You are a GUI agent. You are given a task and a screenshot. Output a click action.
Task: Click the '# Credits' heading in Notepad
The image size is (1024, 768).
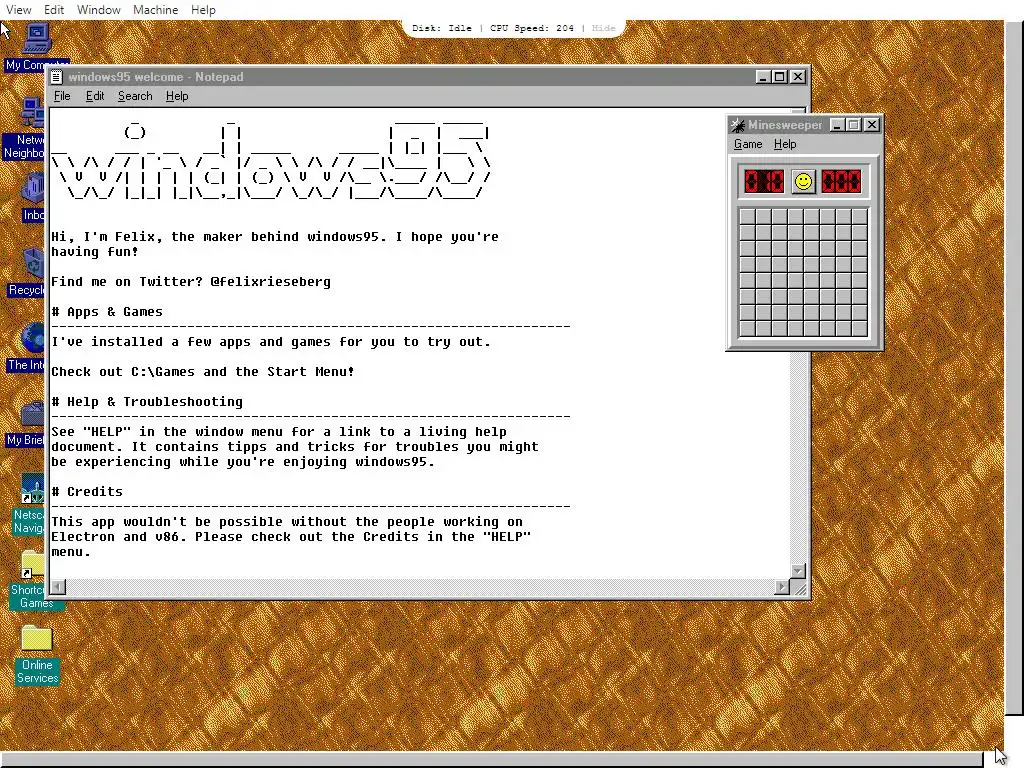pyautogui.click(x=87, y=492)
